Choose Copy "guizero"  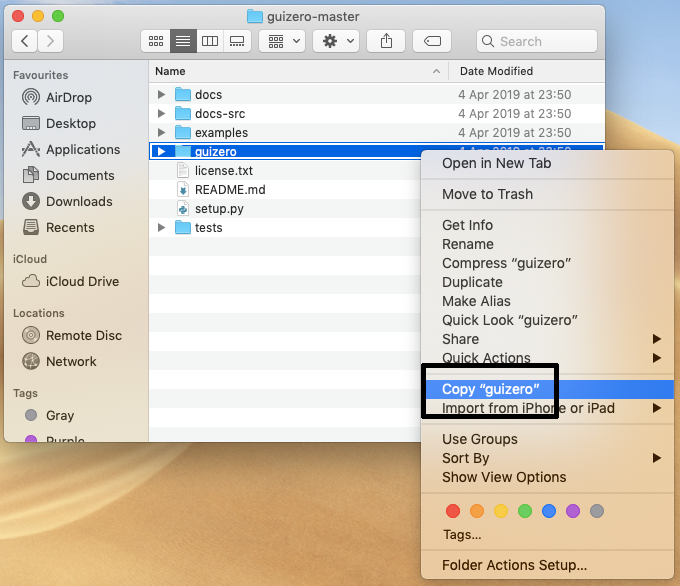[547, 389]
